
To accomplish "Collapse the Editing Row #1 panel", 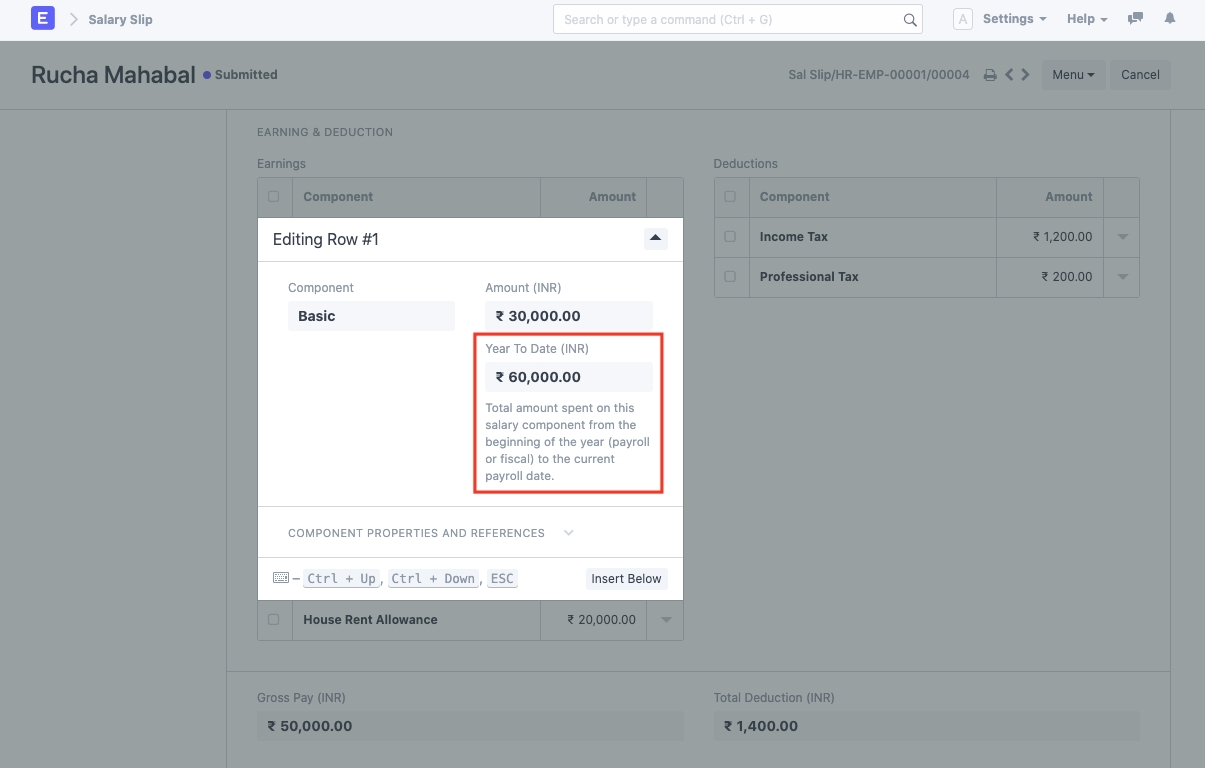I will pos(655,238).
